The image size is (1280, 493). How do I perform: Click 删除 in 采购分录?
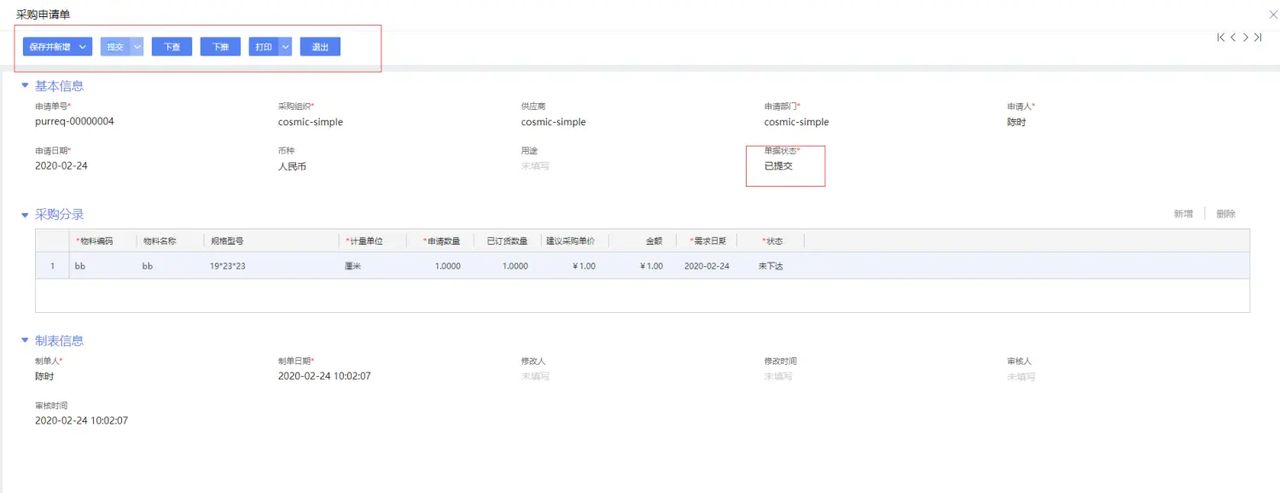(x=1226, y=214)
